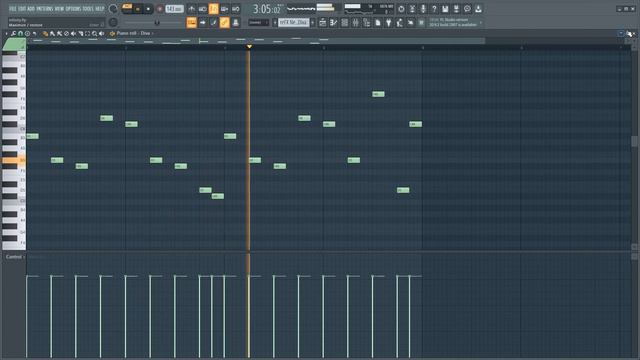Image resolution: width=640 pixels, height=360 pixels.
Task: Open the Piano roll - Diva target channel
Action: [133, 33]
